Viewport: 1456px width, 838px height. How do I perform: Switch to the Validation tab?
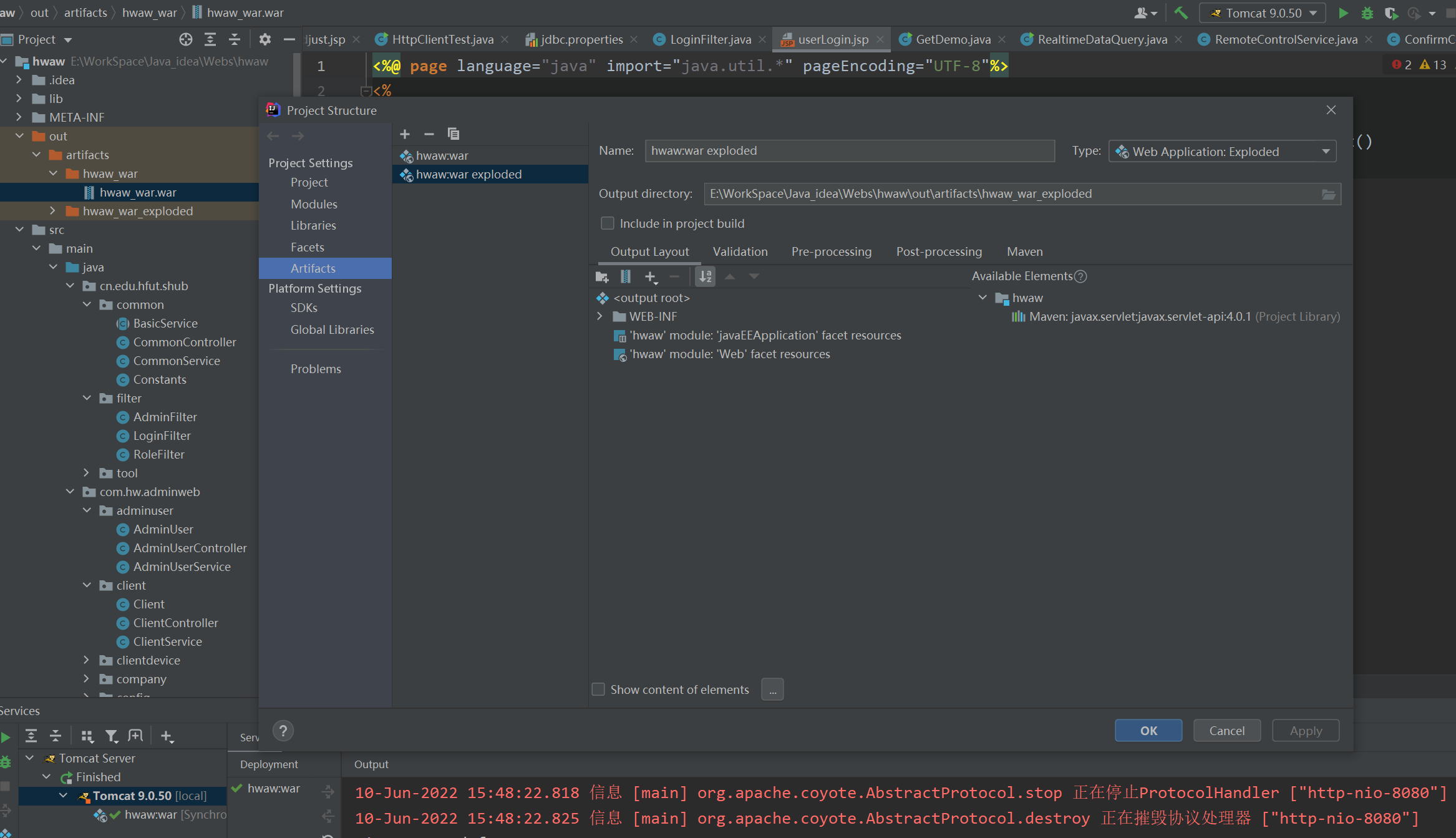pyautogui.click(x=740, y=251)
